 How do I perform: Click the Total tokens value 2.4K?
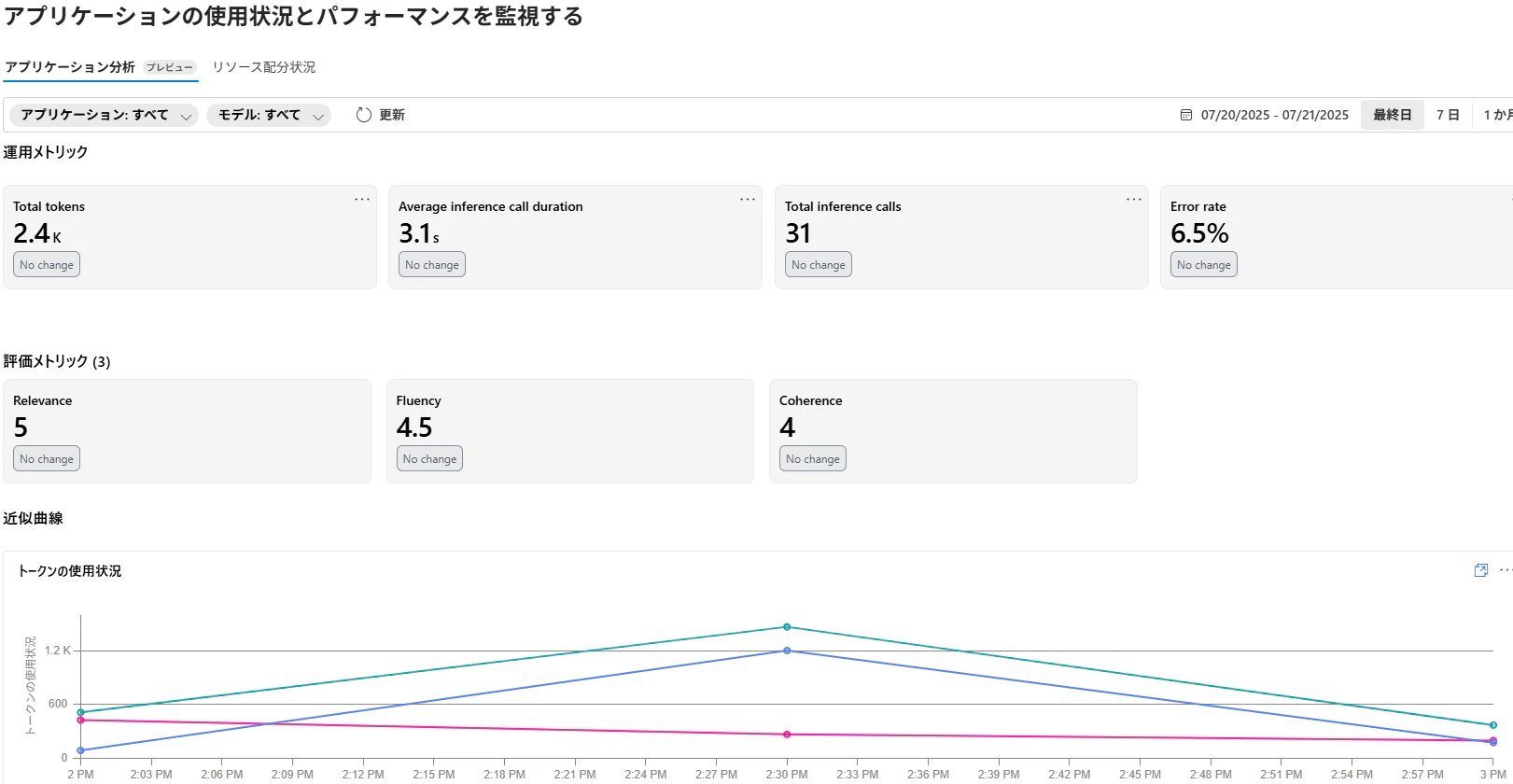tap(37, 233)
